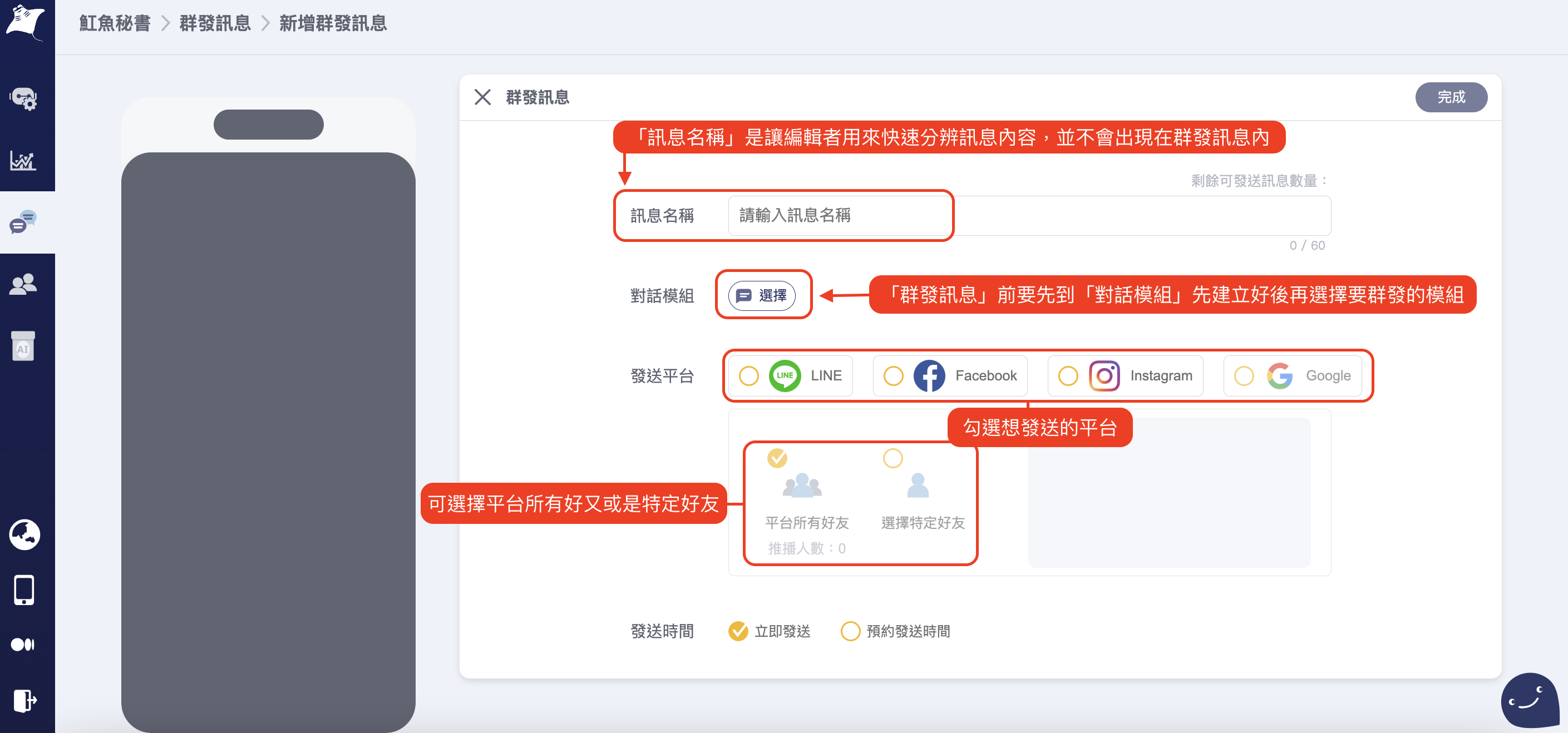
Task: Open the friends list sidebar icon
Action: pos(24,285)
